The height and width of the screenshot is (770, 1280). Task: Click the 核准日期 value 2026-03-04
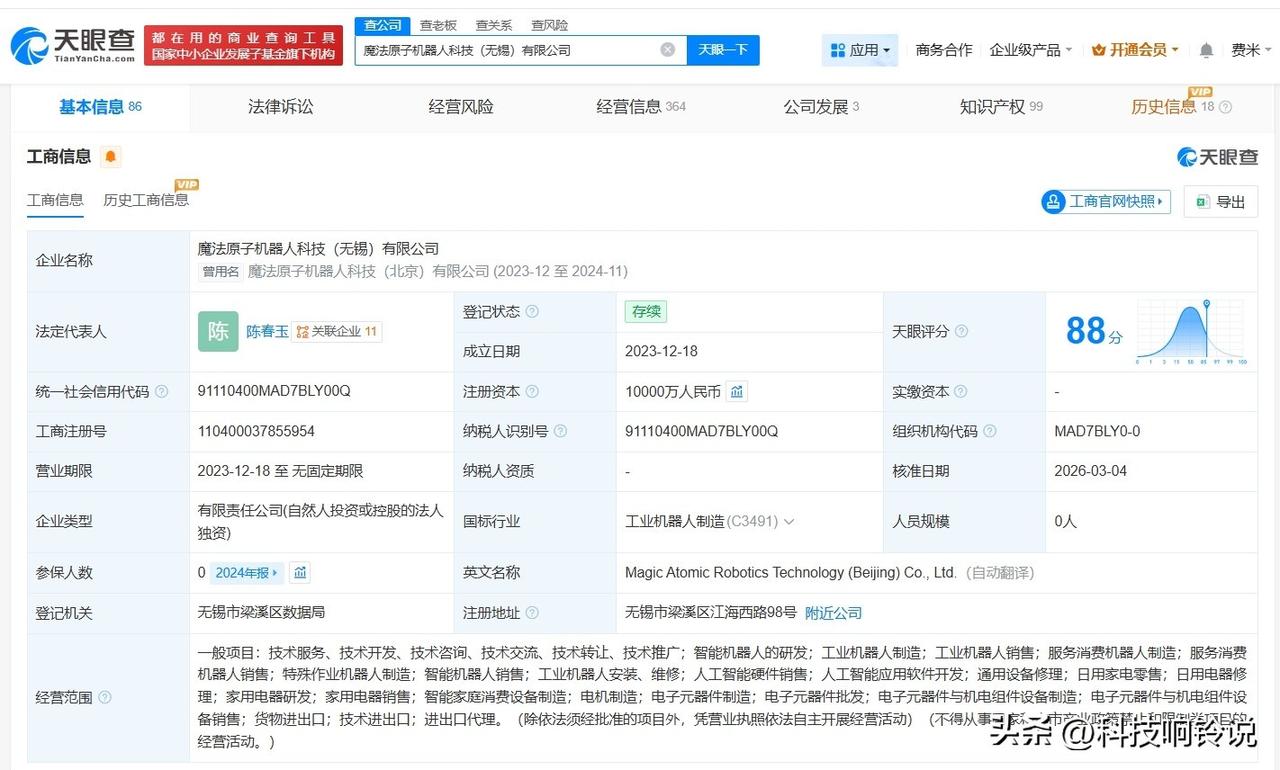click(x=1091, y=471)
